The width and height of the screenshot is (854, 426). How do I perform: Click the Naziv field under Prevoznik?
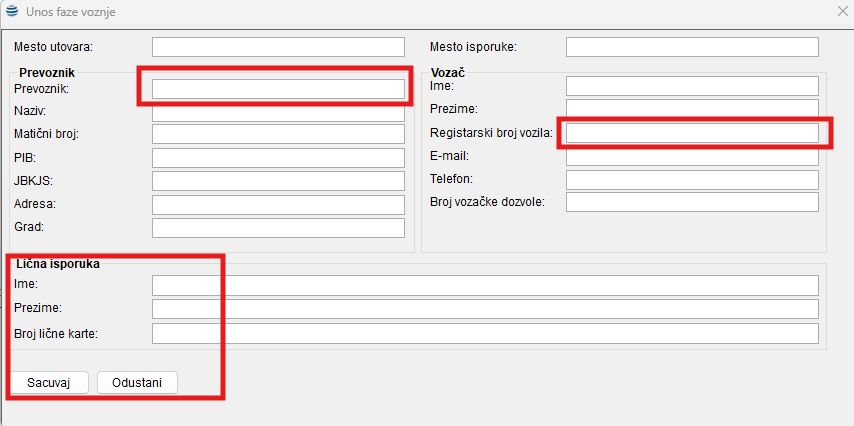[x=278, y=112]
